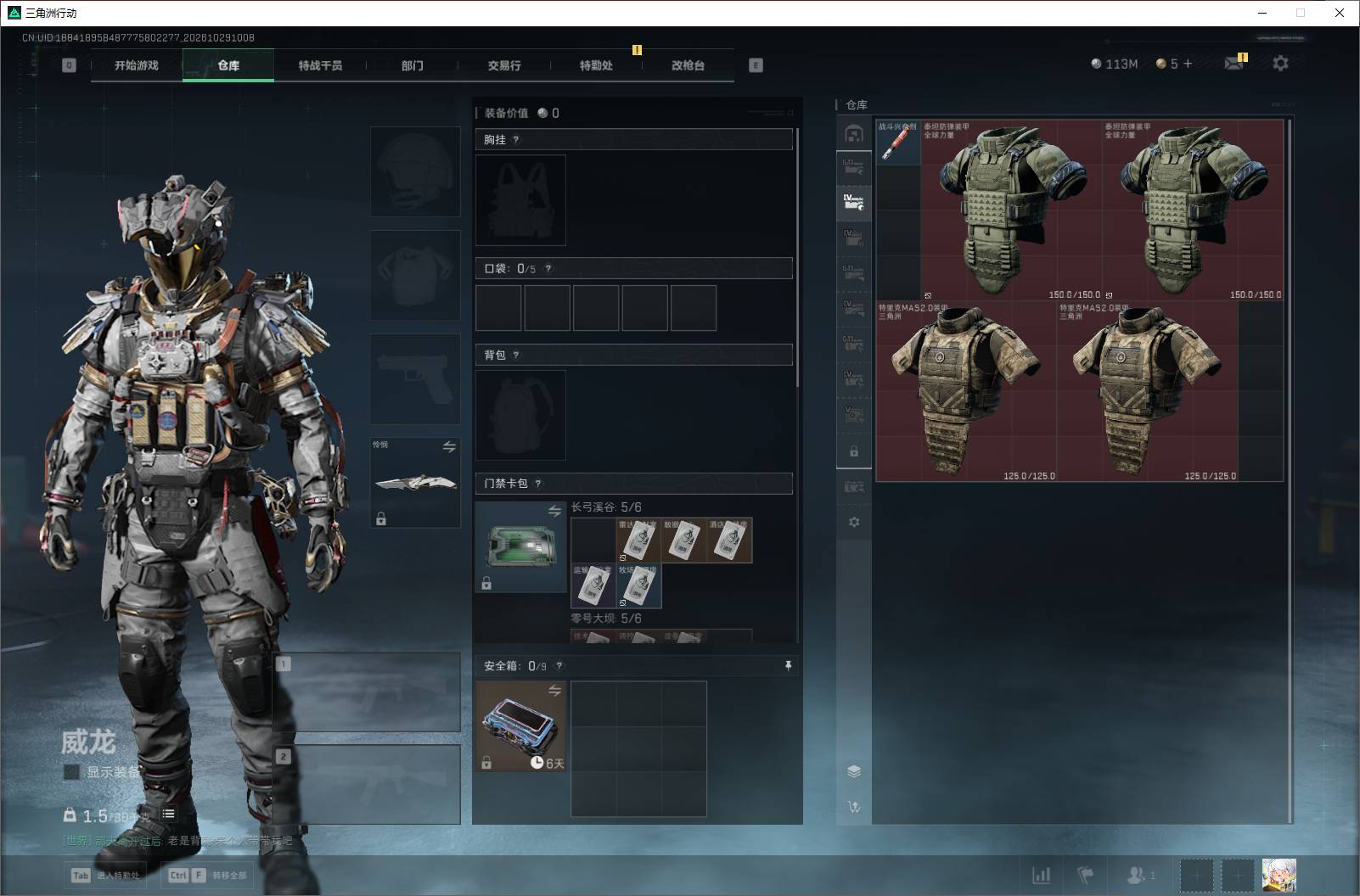Screen dimensions: 1360x896
Task: Click the 113M currency balance
Action: (1115, 64)
